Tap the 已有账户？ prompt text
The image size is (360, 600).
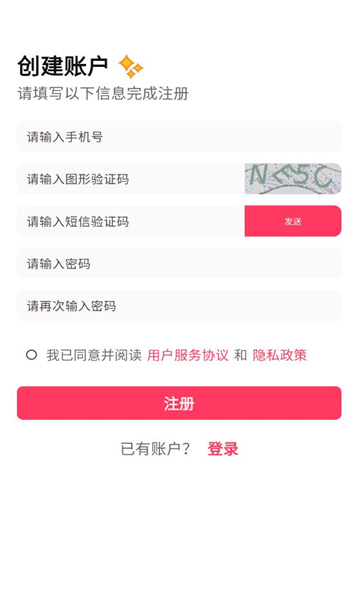tap(155, 448)
